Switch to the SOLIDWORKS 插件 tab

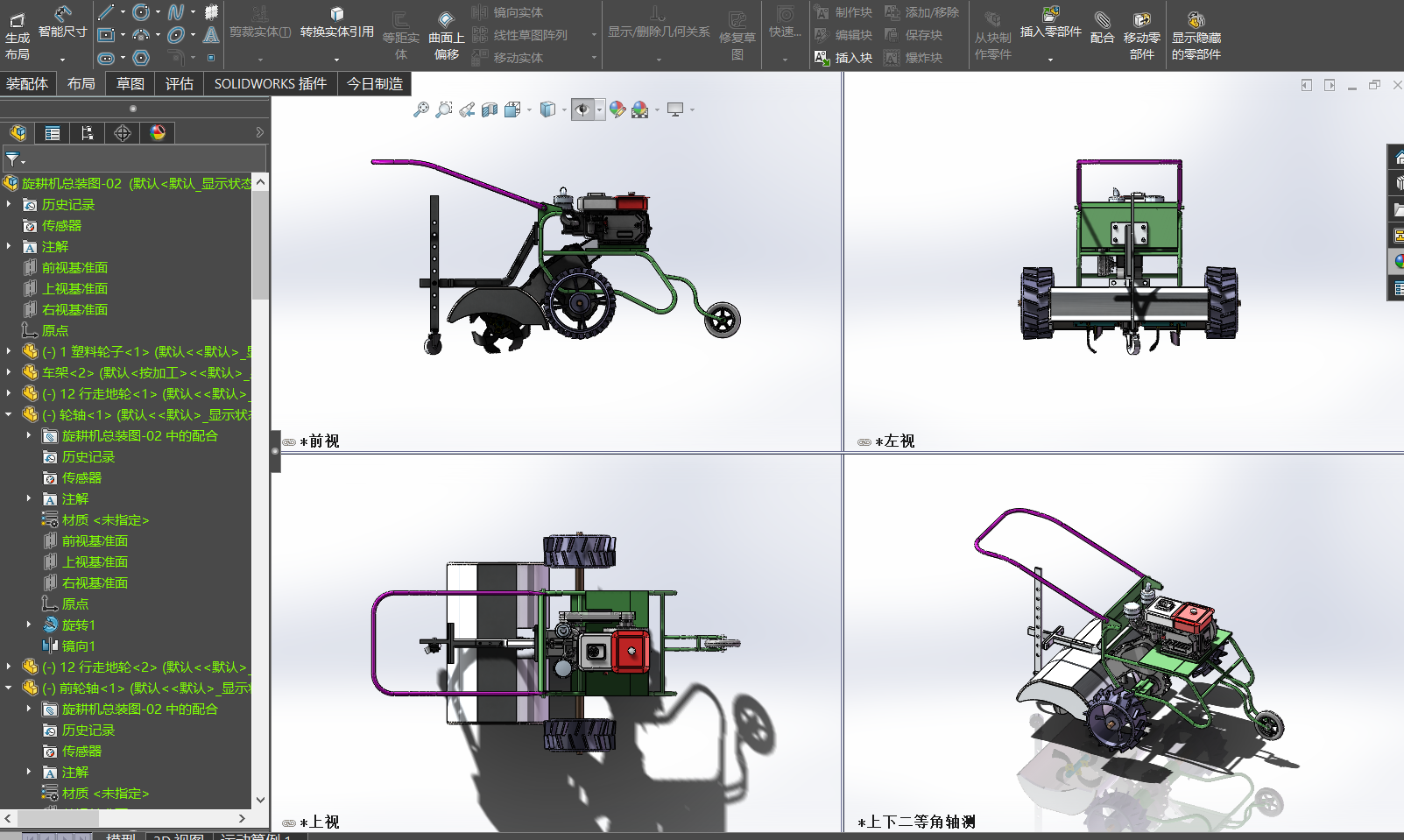click(271, 84)
